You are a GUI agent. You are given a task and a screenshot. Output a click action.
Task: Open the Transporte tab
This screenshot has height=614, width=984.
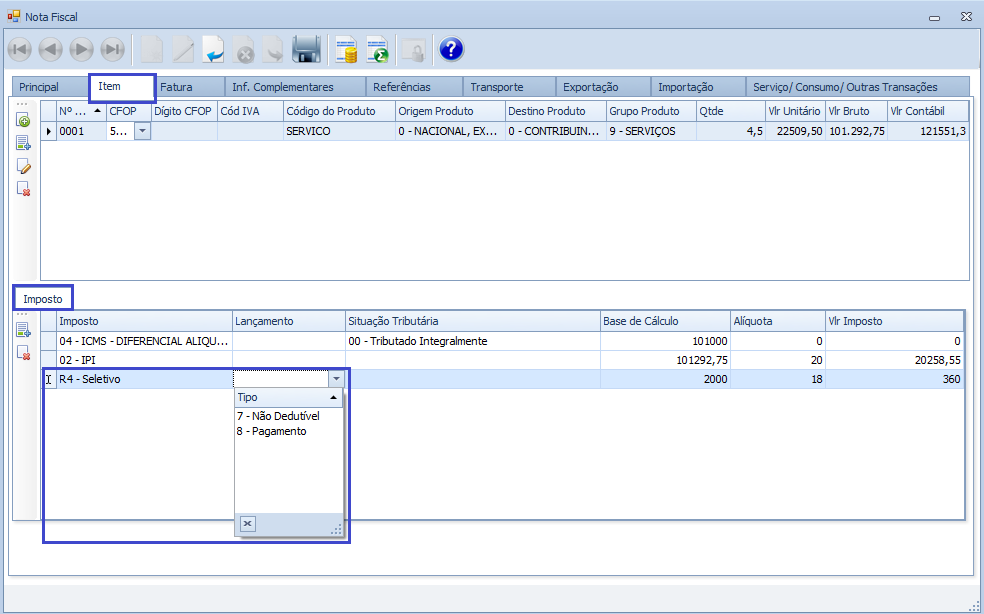[497, 87]
